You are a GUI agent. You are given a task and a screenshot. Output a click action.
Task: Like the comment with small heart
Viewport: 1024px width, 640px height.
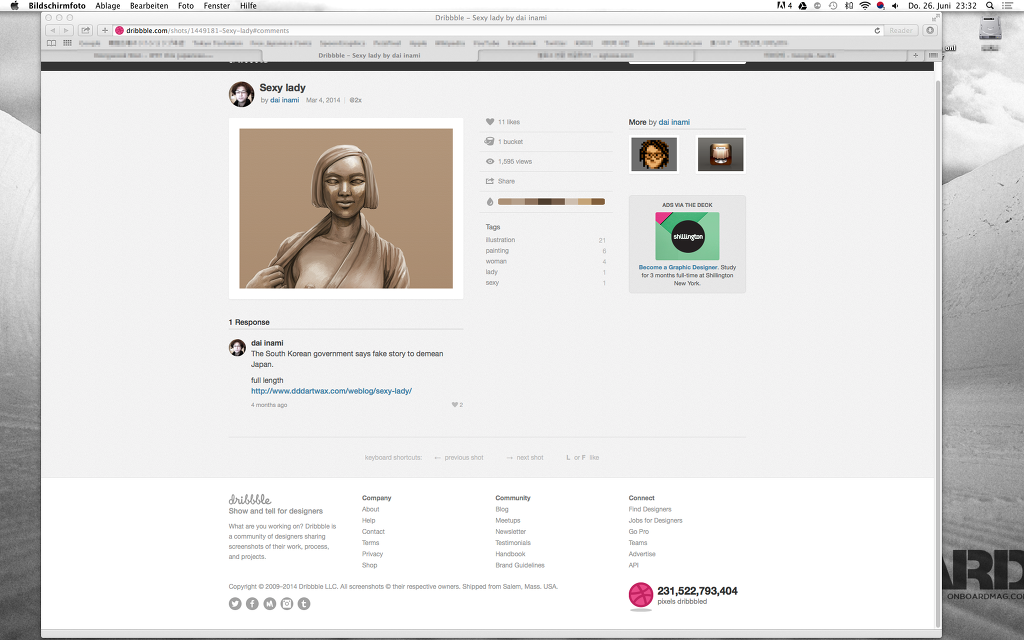point(455,405)
